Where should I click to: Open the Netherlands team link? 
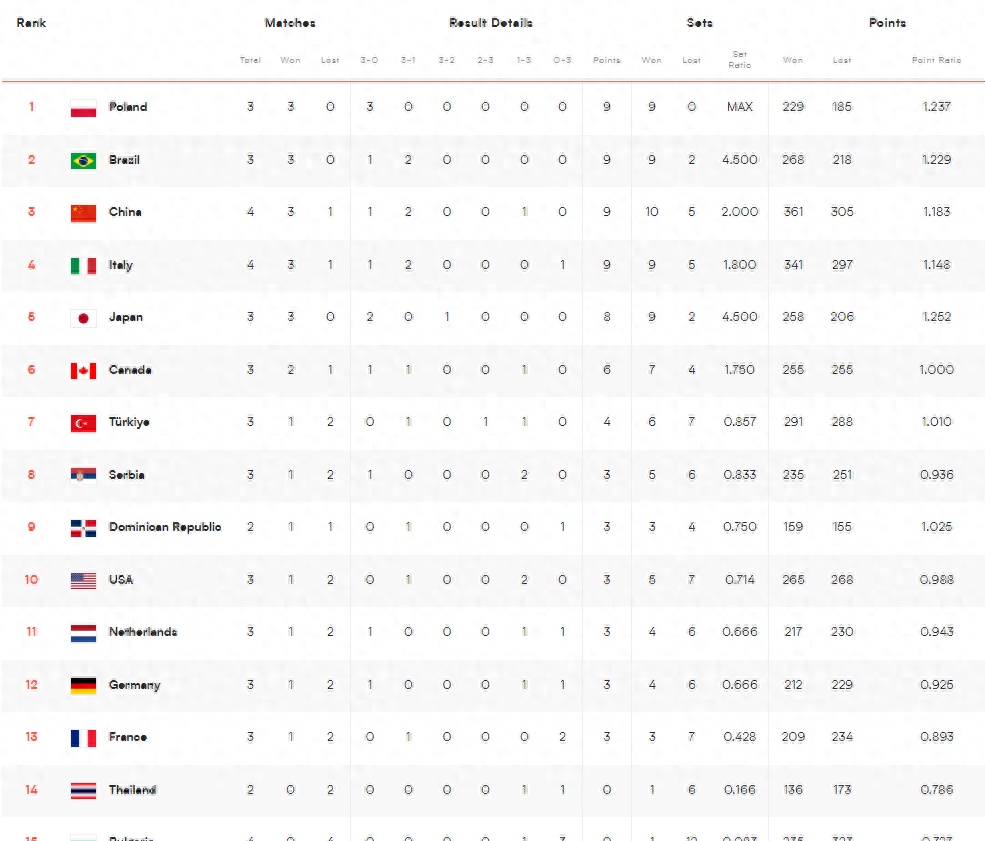pos(142,632)
